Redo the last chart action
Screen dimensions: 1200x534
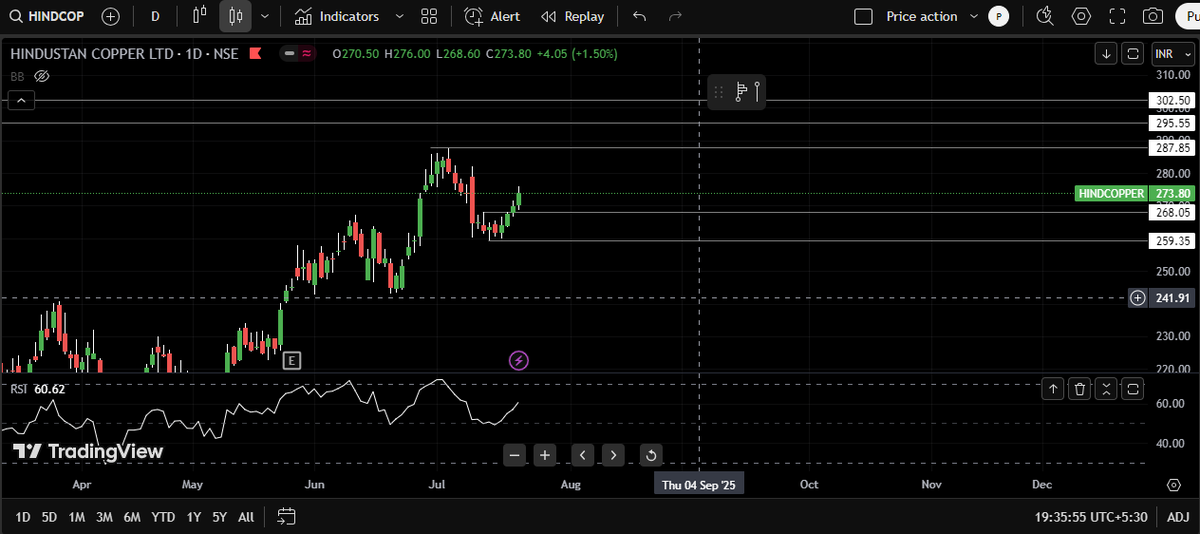click(x=675, y=16)
